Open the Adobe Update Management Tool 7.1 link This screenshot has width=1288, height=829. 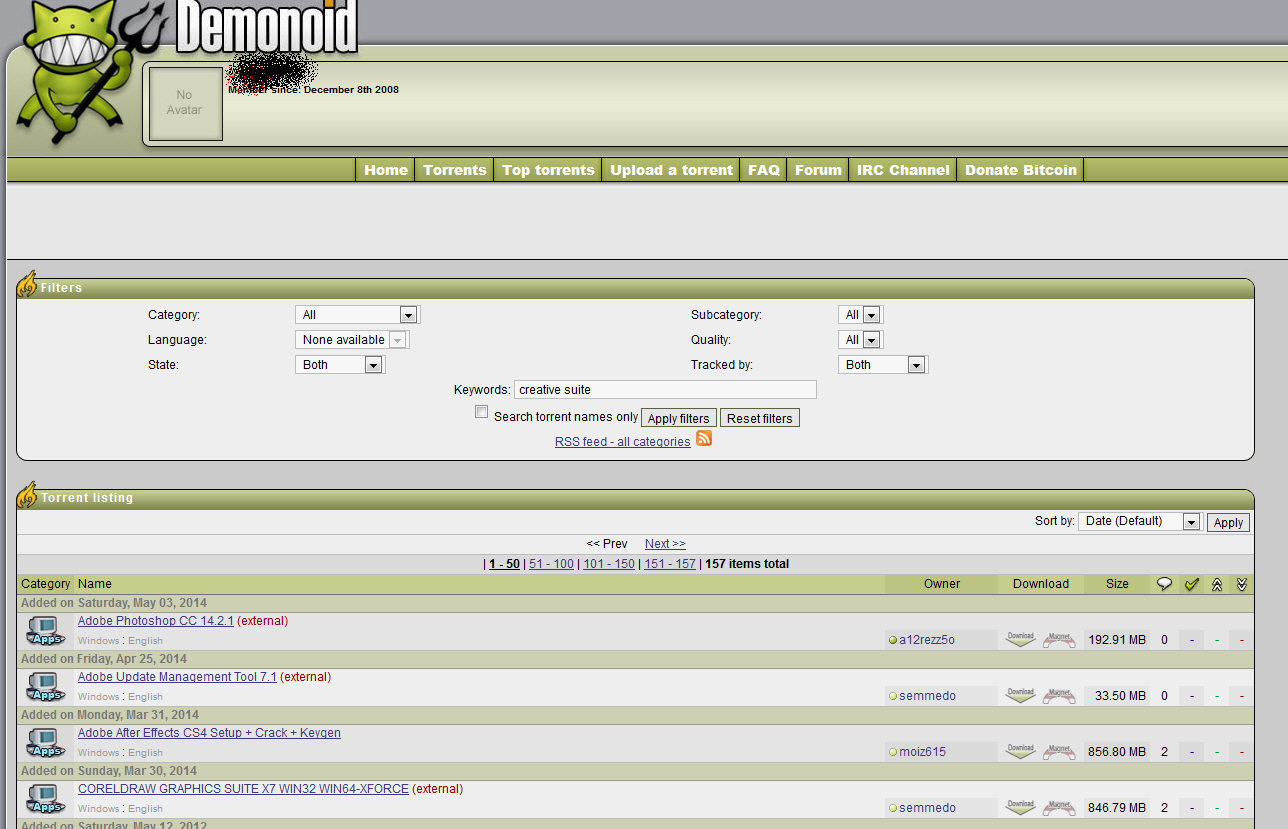coord(177,677)
